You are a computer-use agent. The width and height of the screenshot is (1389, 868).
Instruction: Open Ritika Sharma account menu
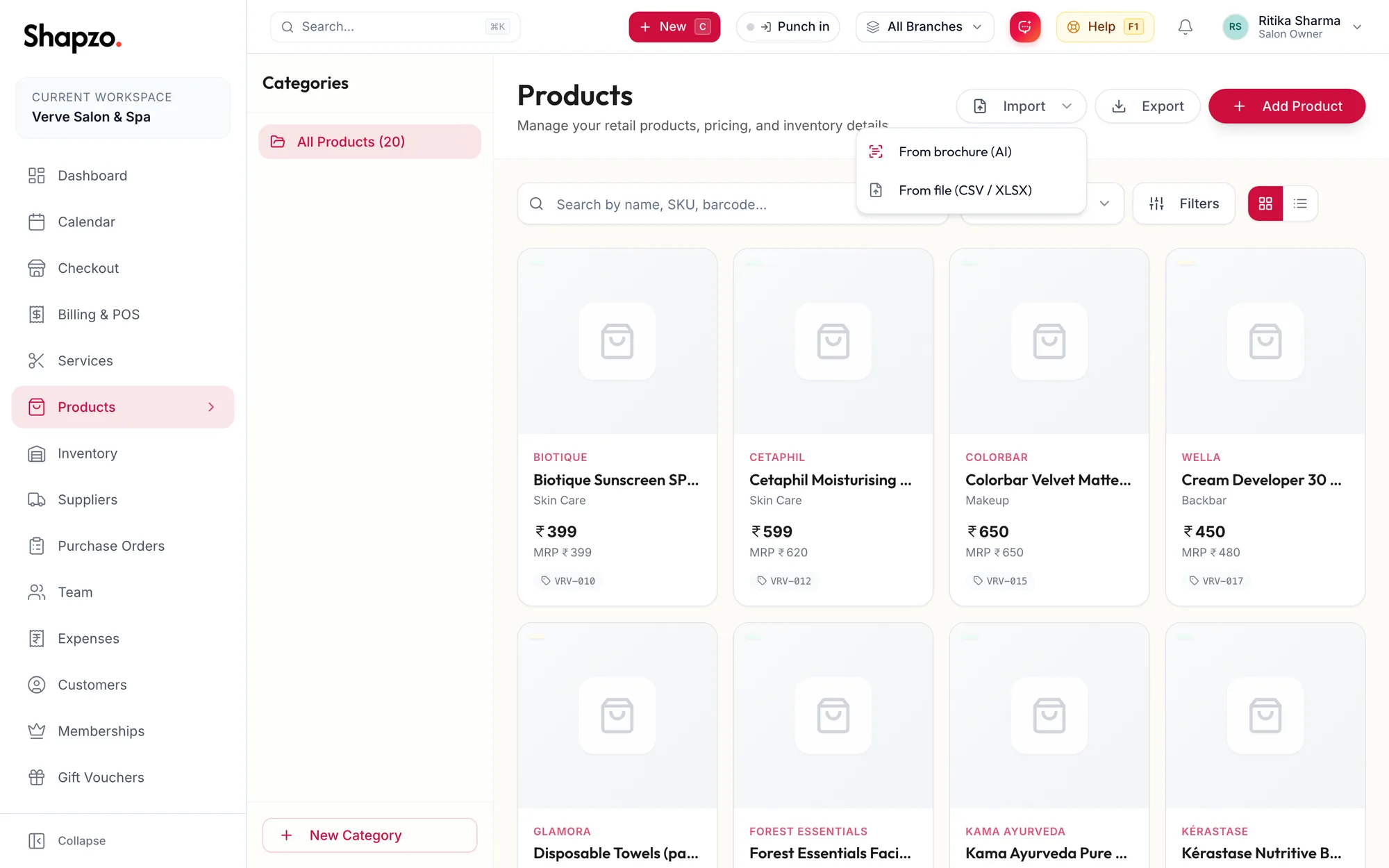point(1292,27)
